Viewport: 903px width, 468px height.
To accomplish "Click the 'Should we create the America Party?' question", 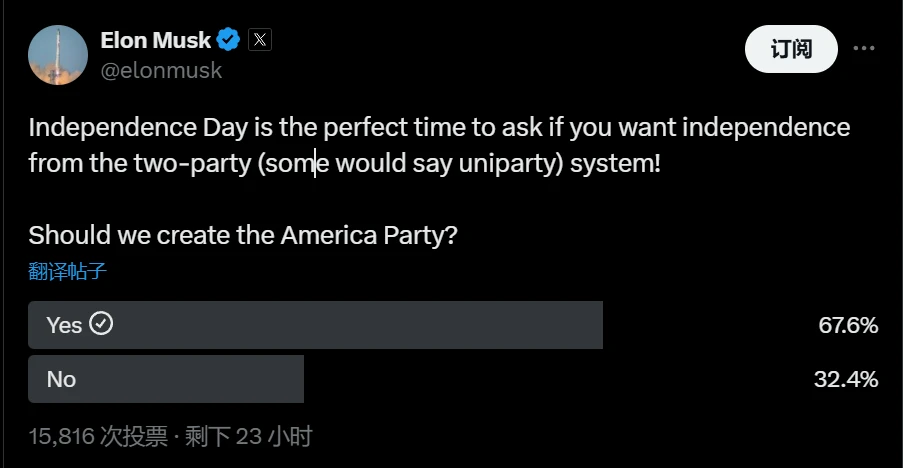I will pos(243,235).
